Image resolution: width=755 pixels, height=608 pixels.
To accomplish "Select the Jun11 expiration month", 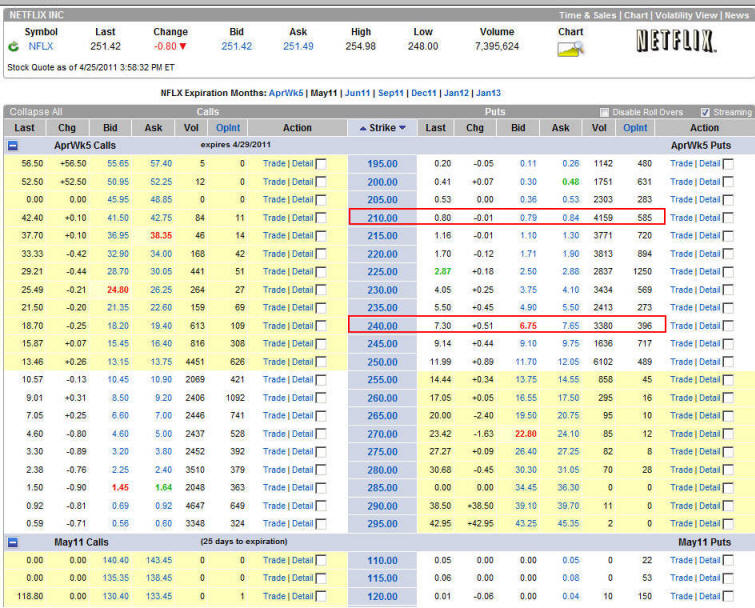I will coord(357,92).
